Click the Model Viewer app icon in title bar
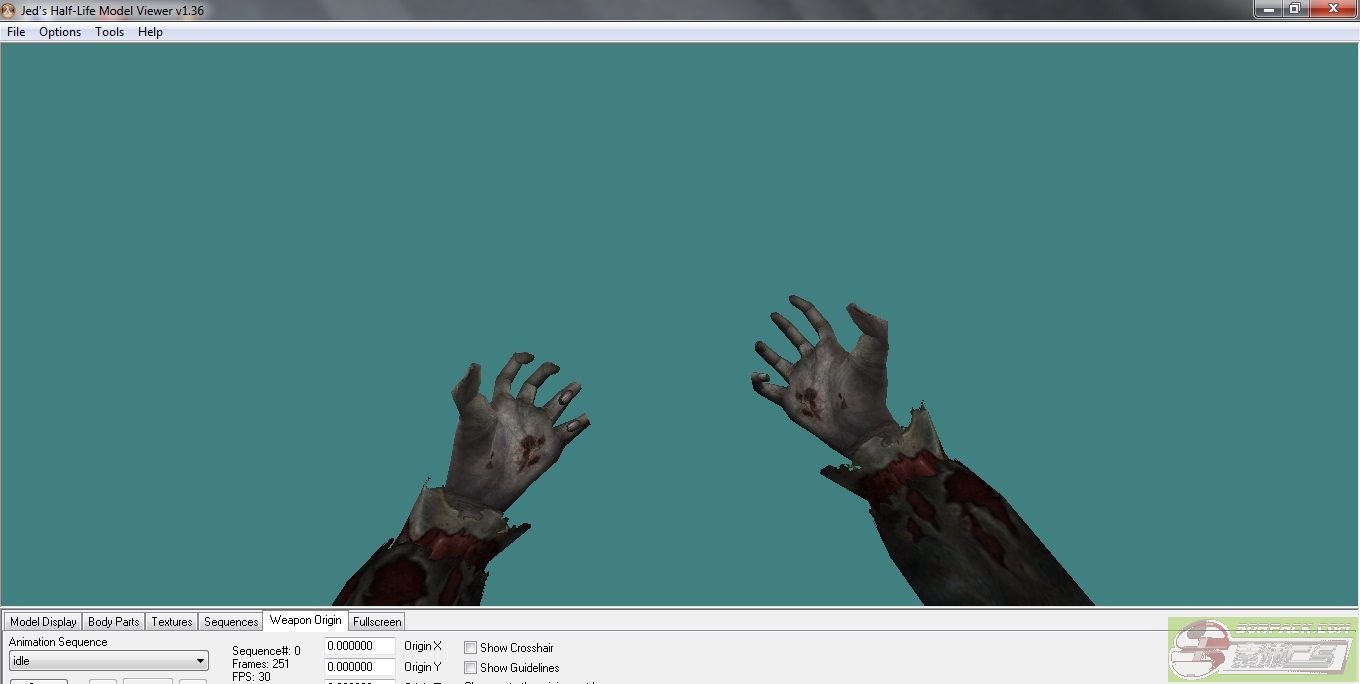The width and height of the screenshot is (1360, 684). (9, 9)
